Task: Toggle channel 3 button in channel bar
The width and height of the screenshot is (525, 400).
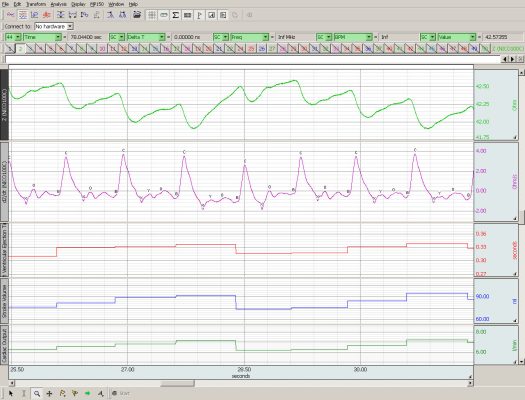Action: coord(30,49)
